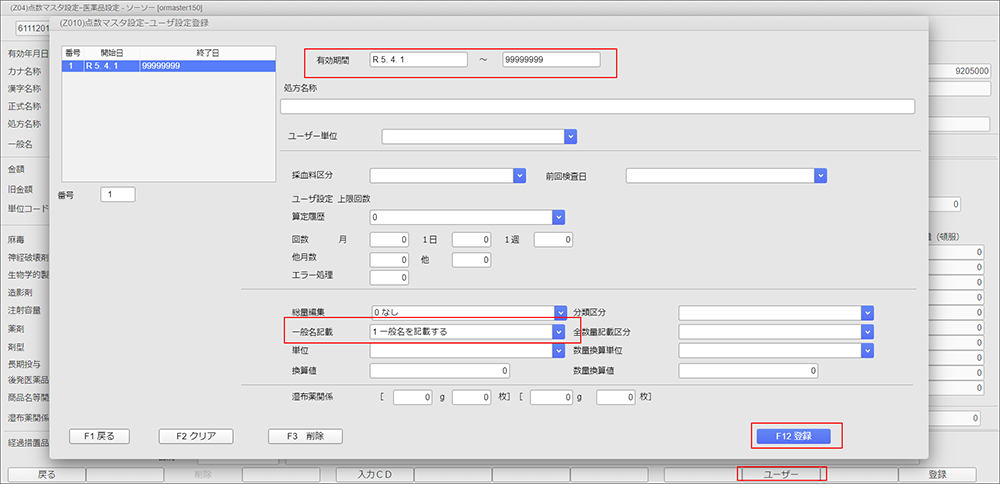Open the ユーザー単位 dropdown
1000x484 pixels.
point(569,137)
